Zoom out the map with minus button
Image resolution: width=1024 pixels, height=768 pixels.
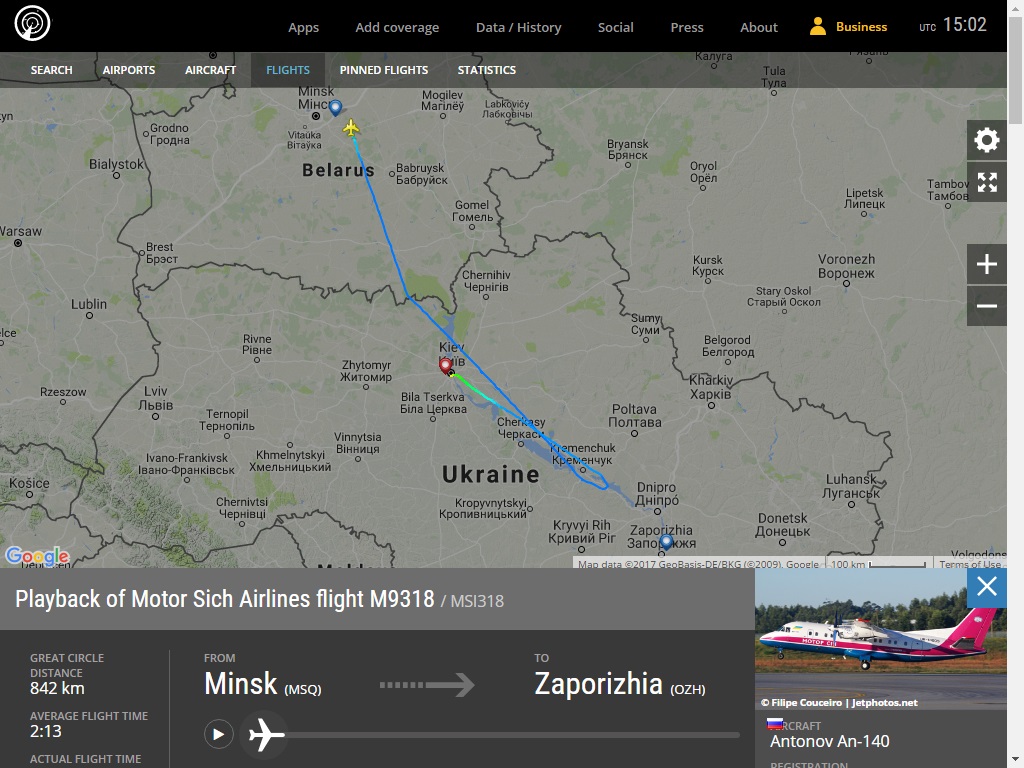click(x=987, y=306)
